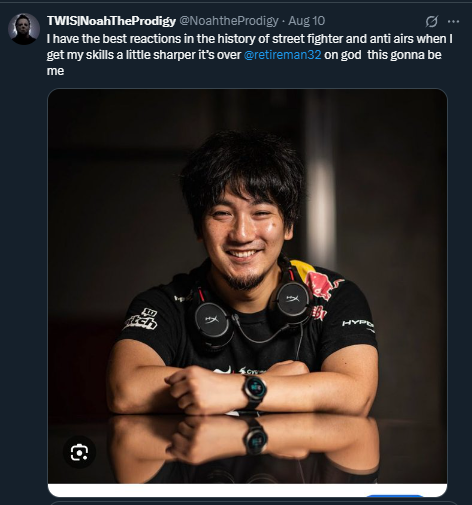The width and height of the screenshot is (472, 505).
Task: Click the table reflection in the photo
Action: [x=247, y=448]
